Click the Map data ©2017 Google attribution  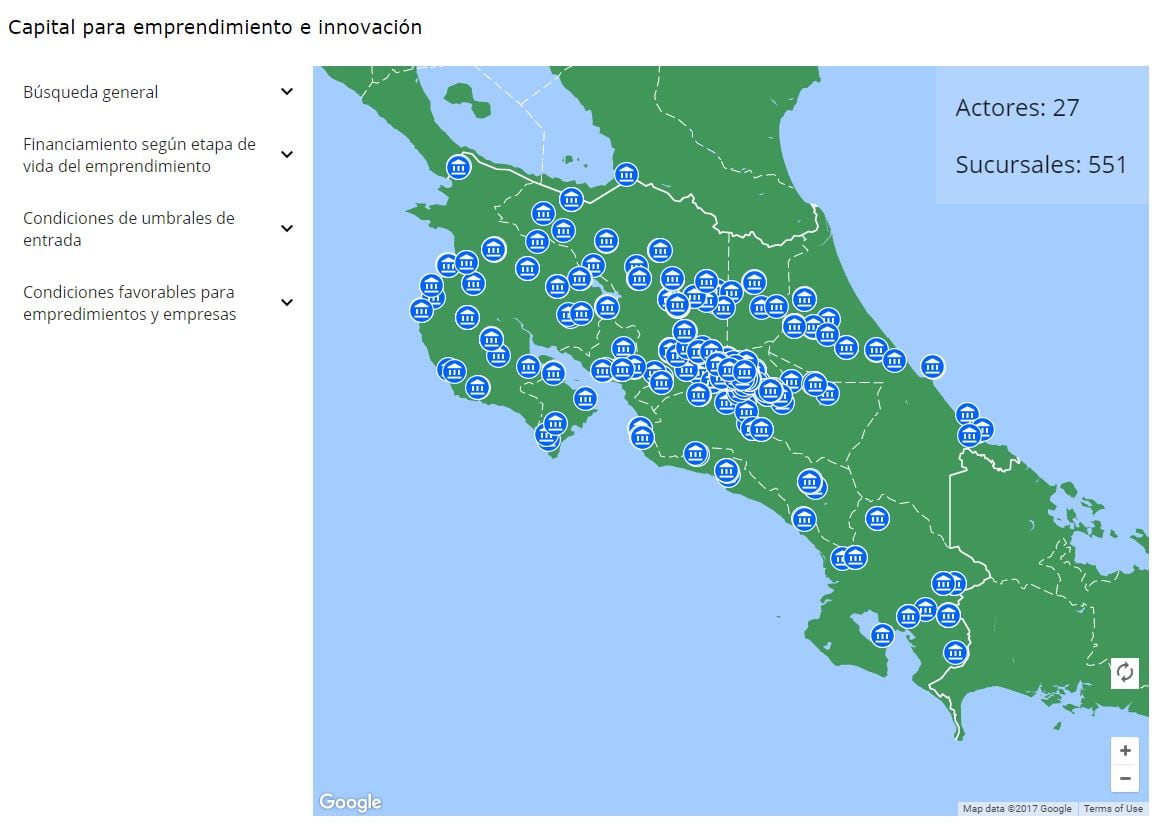tap(1017, 808)
